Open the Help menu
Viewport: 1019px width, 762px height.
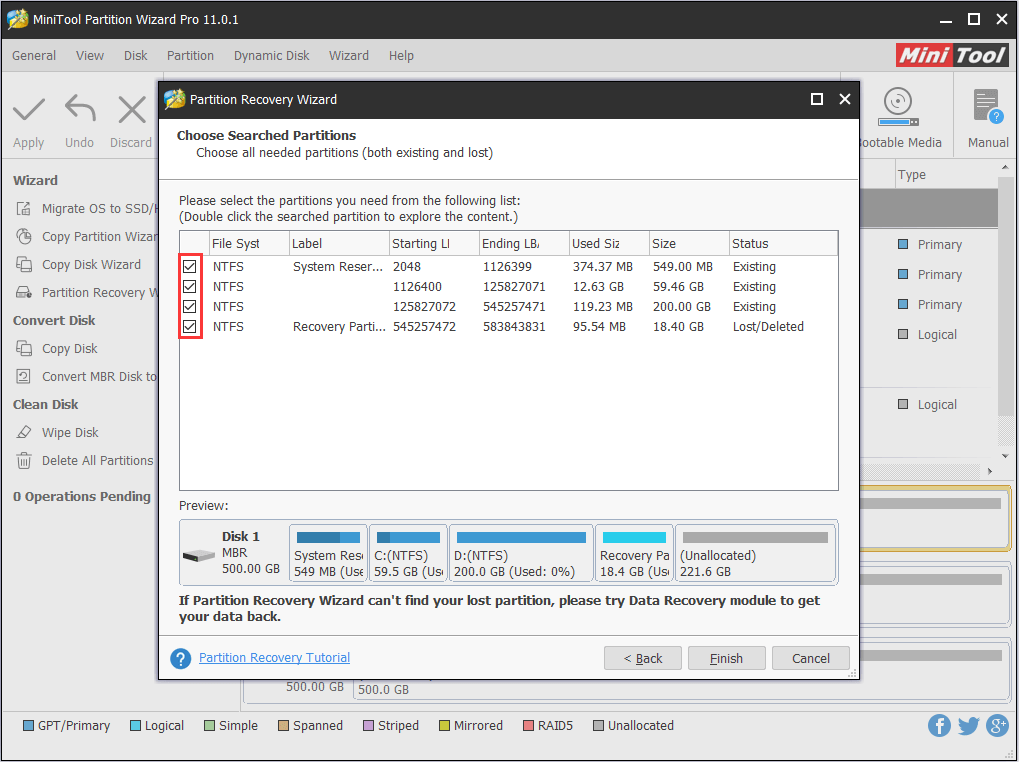coord(402,56)
